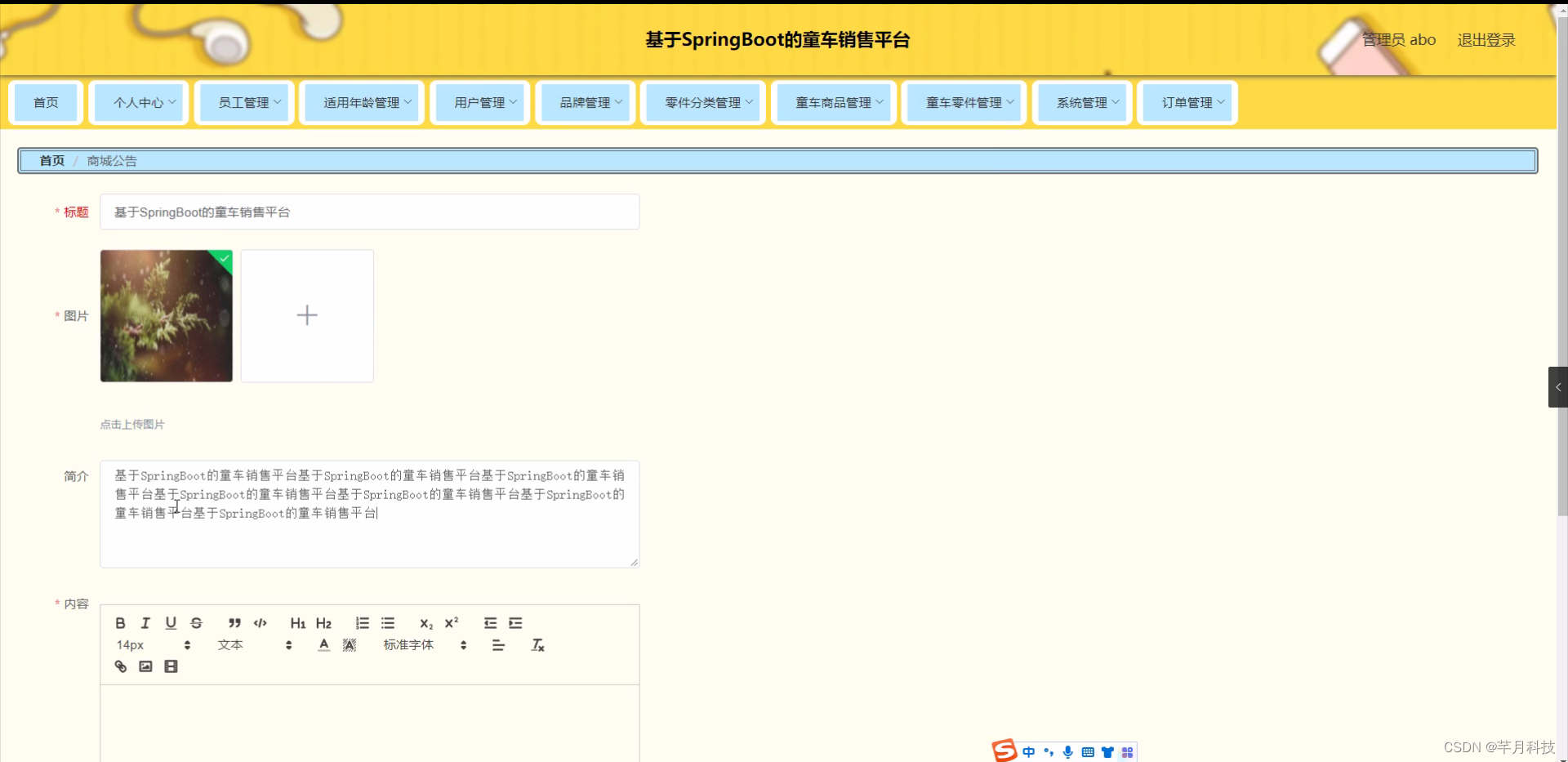The image size is (1568, 762).
Task: Click 退出登录 to log out
Action: point(1486,40)
